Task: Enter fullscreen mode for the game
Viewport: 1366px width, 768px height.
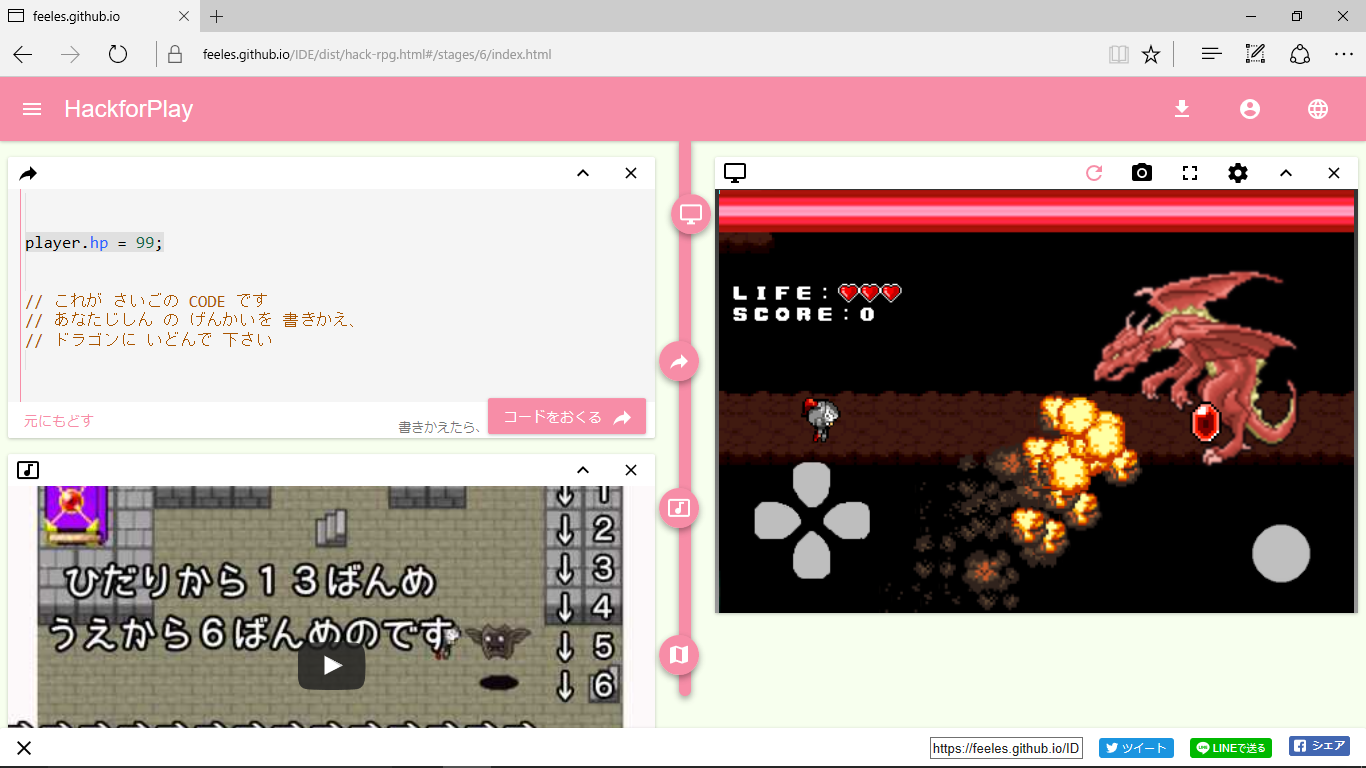Action: pyautogui.click(x=1190, y=173)
